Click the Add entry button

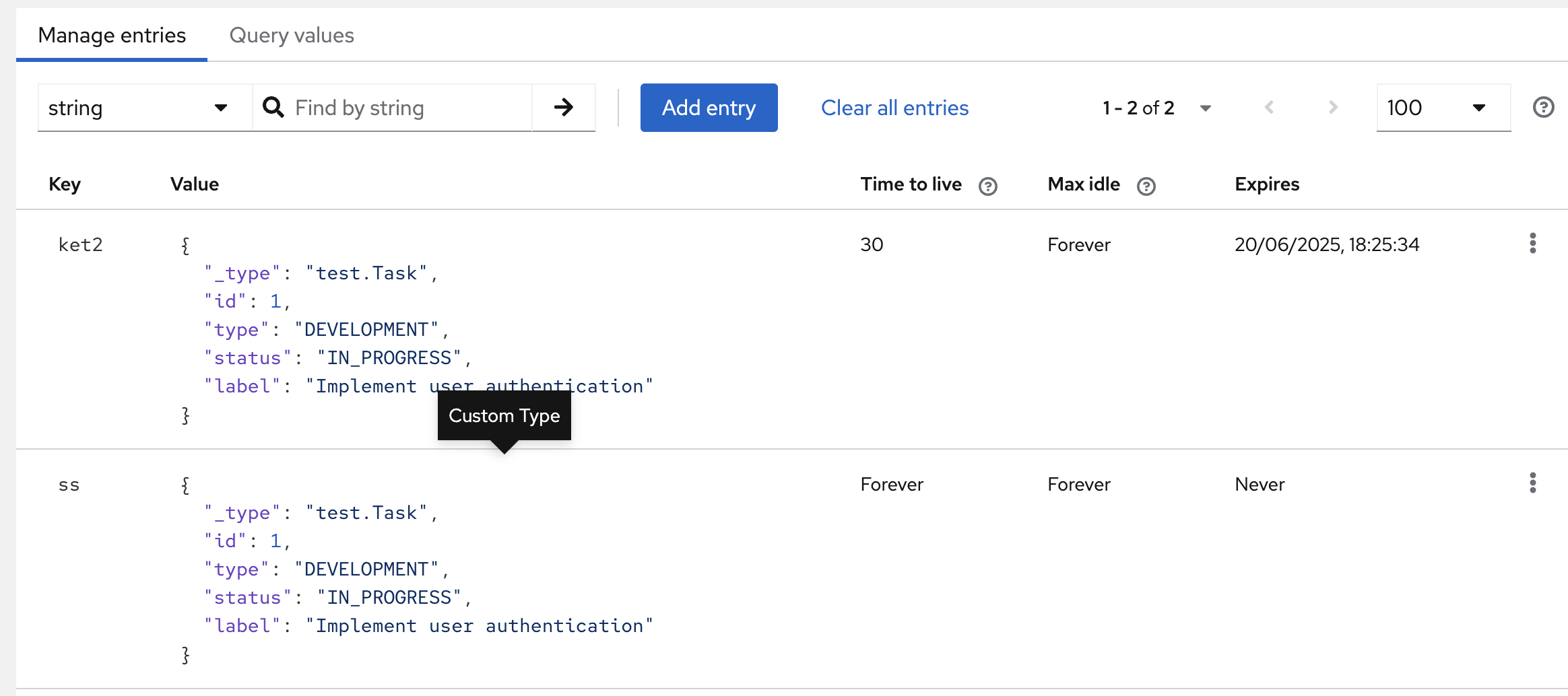709,108
